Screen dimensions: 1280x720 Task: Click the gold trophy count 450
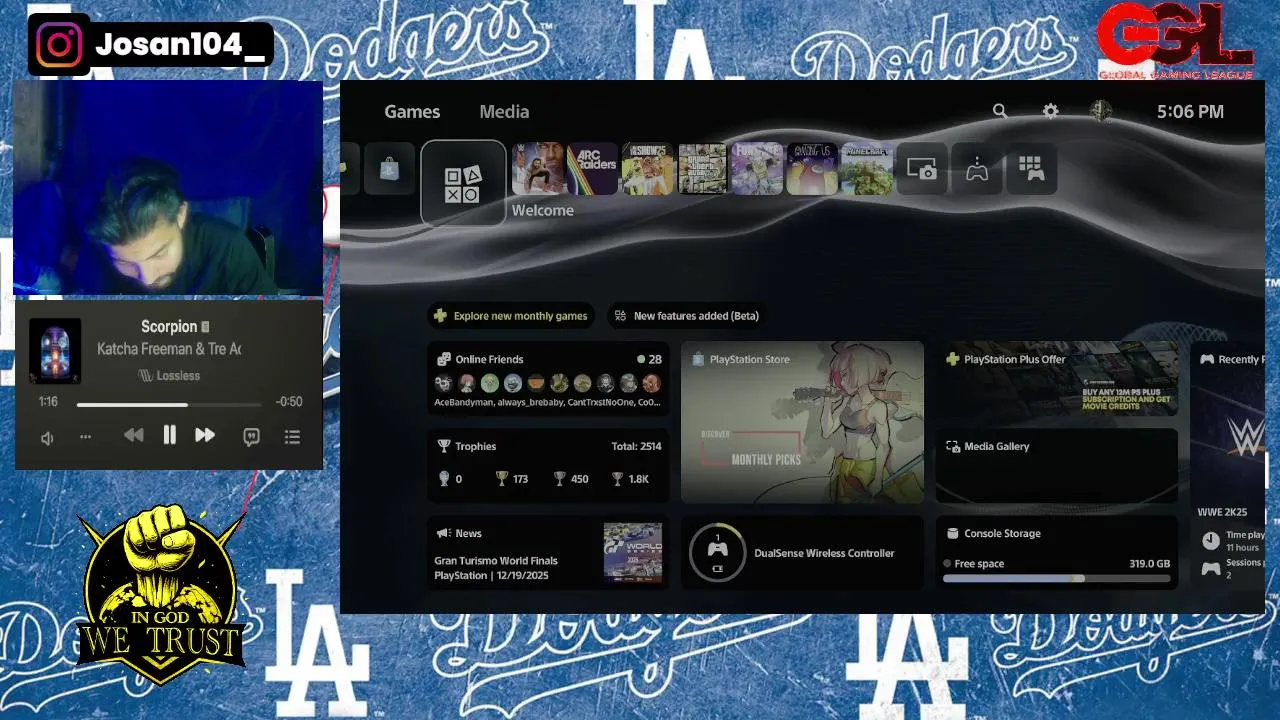pyautogui.click(x=572, y=479)
